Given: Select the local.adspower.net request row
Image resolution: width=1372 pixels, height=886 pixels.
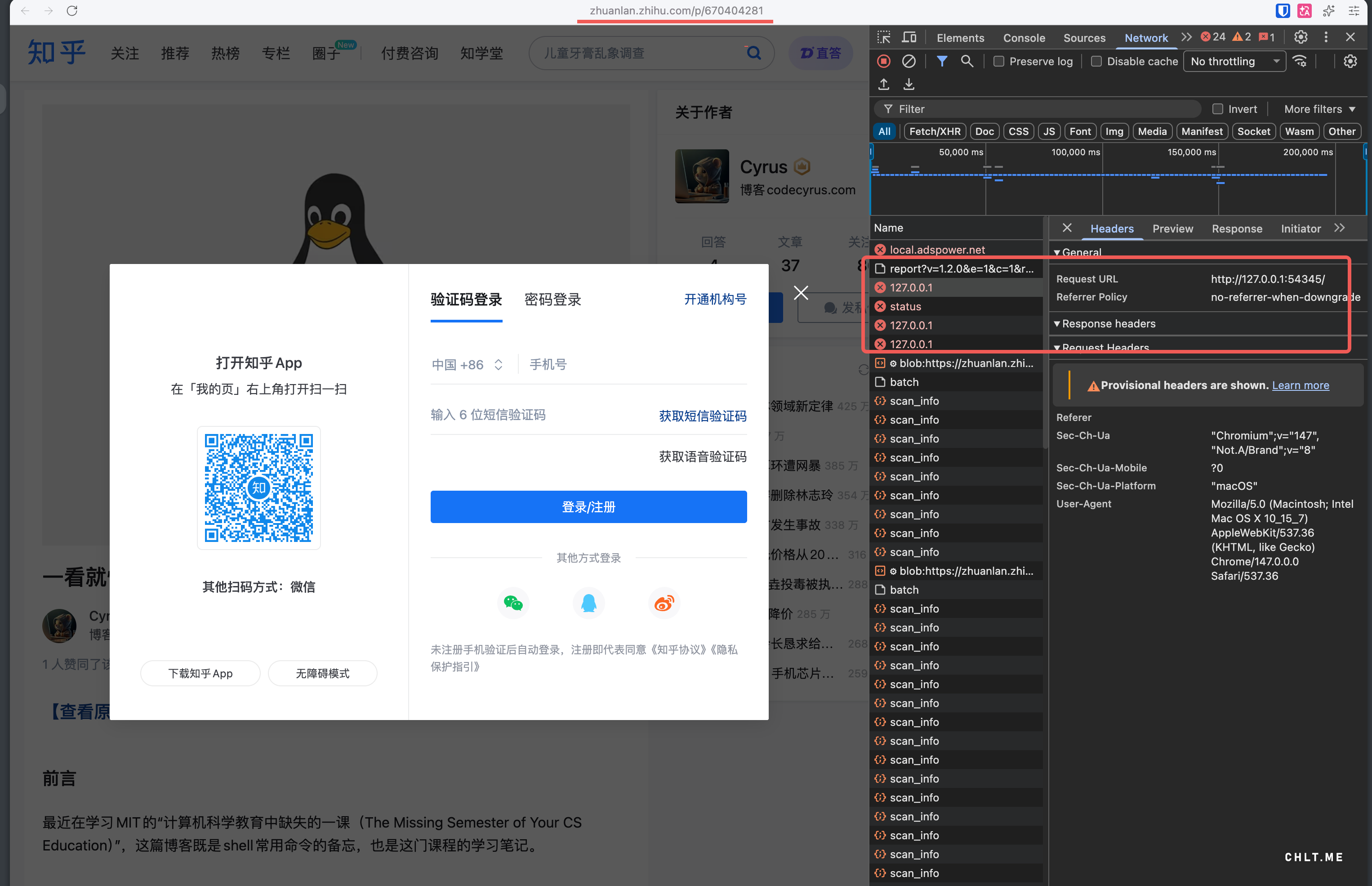Looking at the screenshot, I should click(957, 250).
